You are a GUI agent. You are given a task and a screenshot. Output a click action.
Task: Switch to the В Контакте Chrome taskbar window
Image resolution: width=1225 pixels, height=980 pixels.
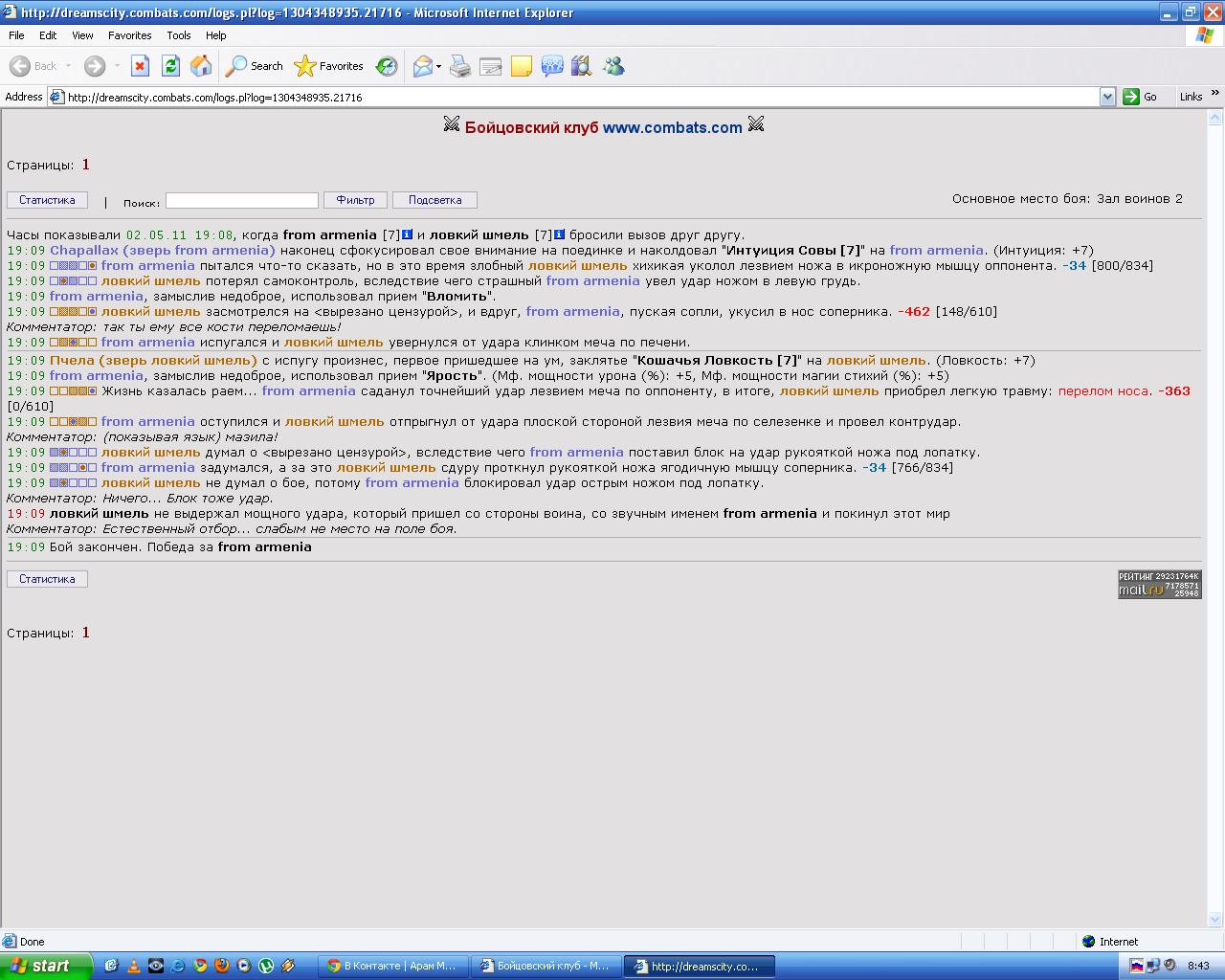392,966
